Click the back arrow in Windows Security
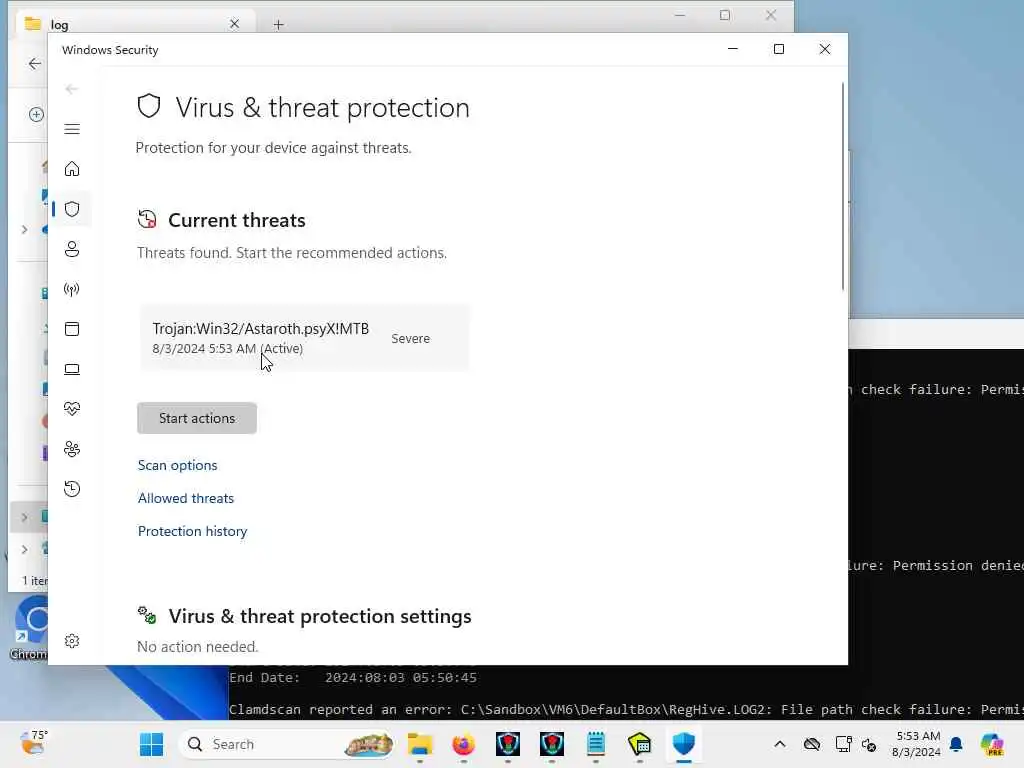Image resolution: width=1024 pixels, height=768 pixels. tap(72, 89)
